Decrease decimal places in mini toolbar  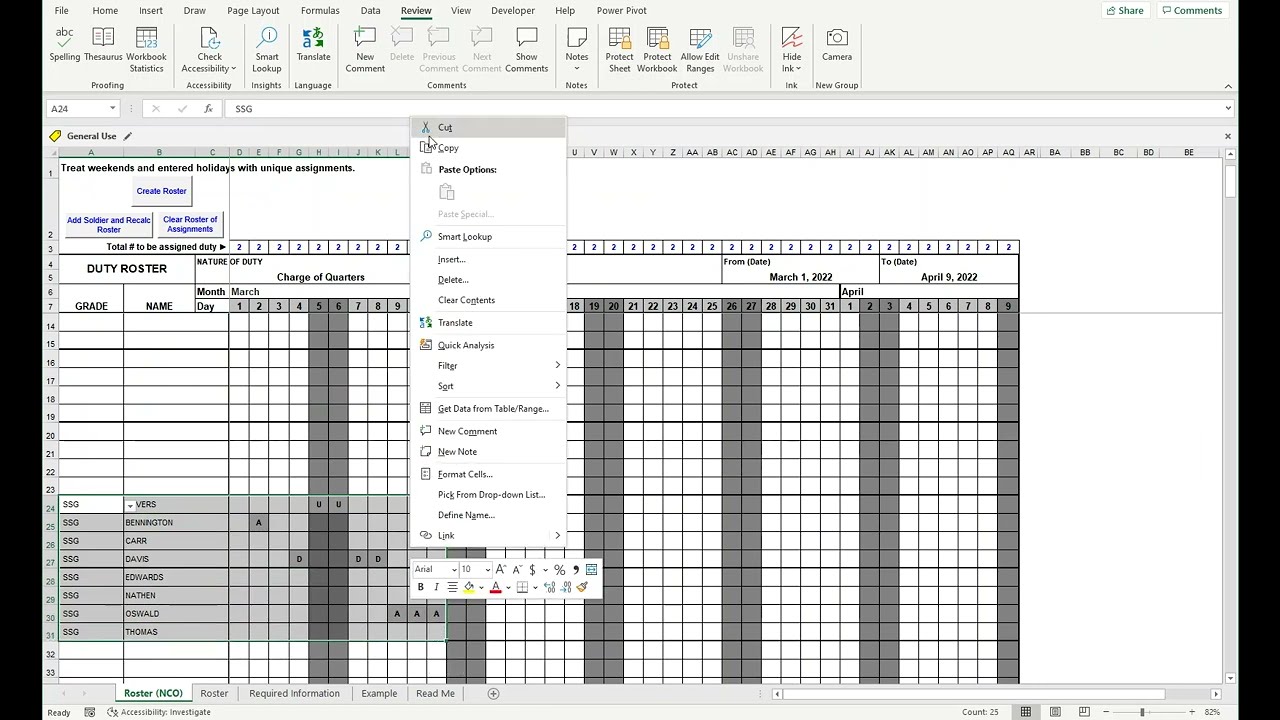coord(566,587)
